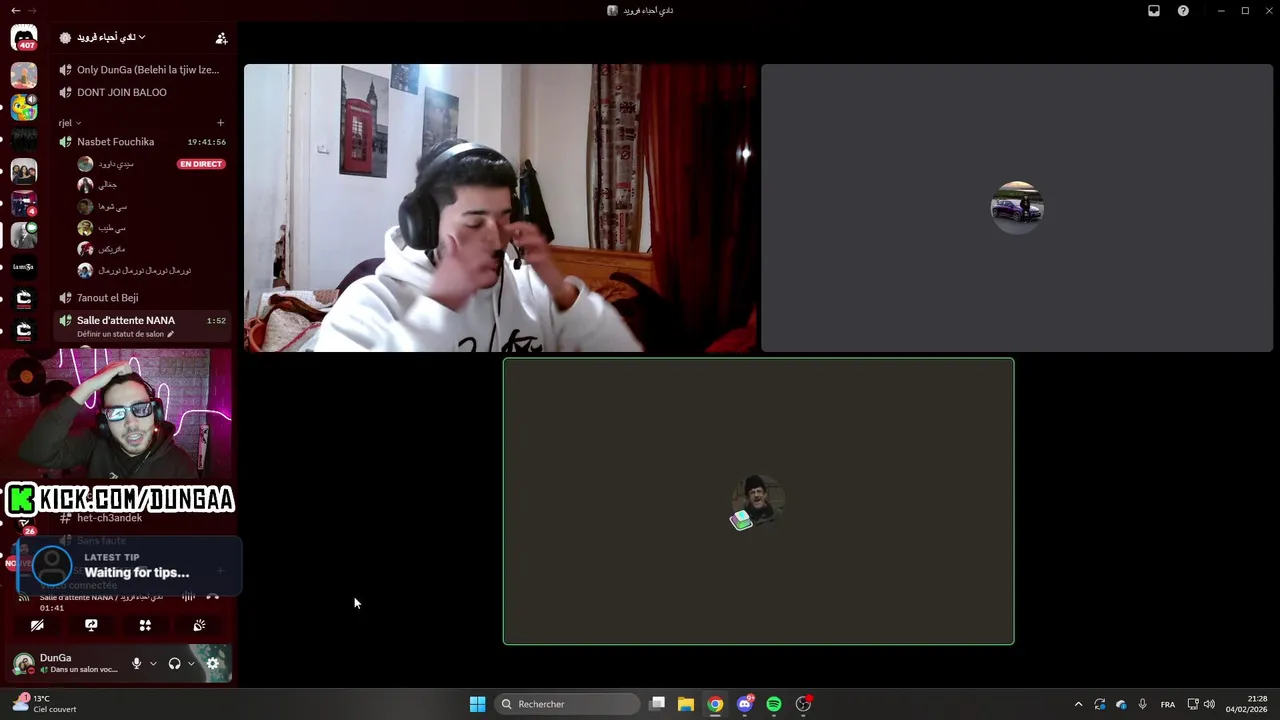1280x720 pixels.
Task: Open OBS Studio from taskbar
Action: pos(803,704)
